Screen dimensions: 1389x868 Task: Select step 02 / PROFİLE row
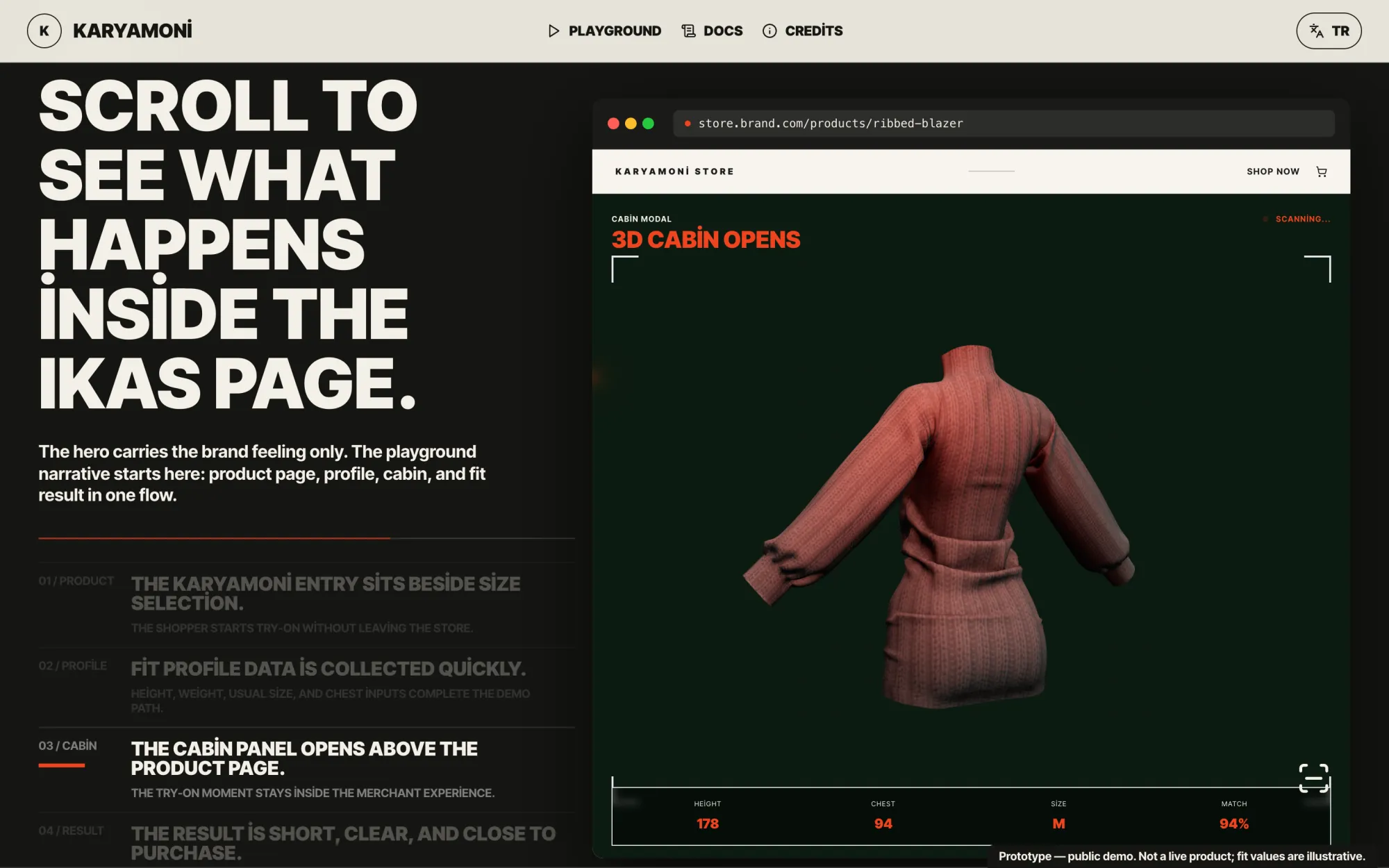306,687
